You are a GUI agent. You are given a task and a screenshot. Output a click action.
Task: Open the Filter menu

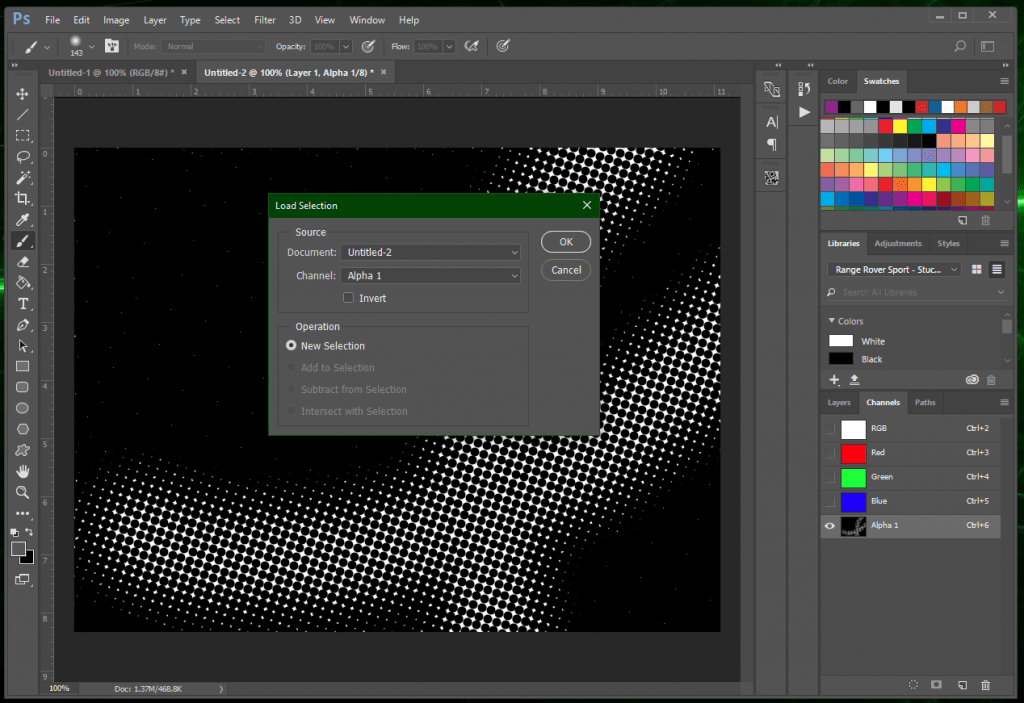tap(264, 20)
